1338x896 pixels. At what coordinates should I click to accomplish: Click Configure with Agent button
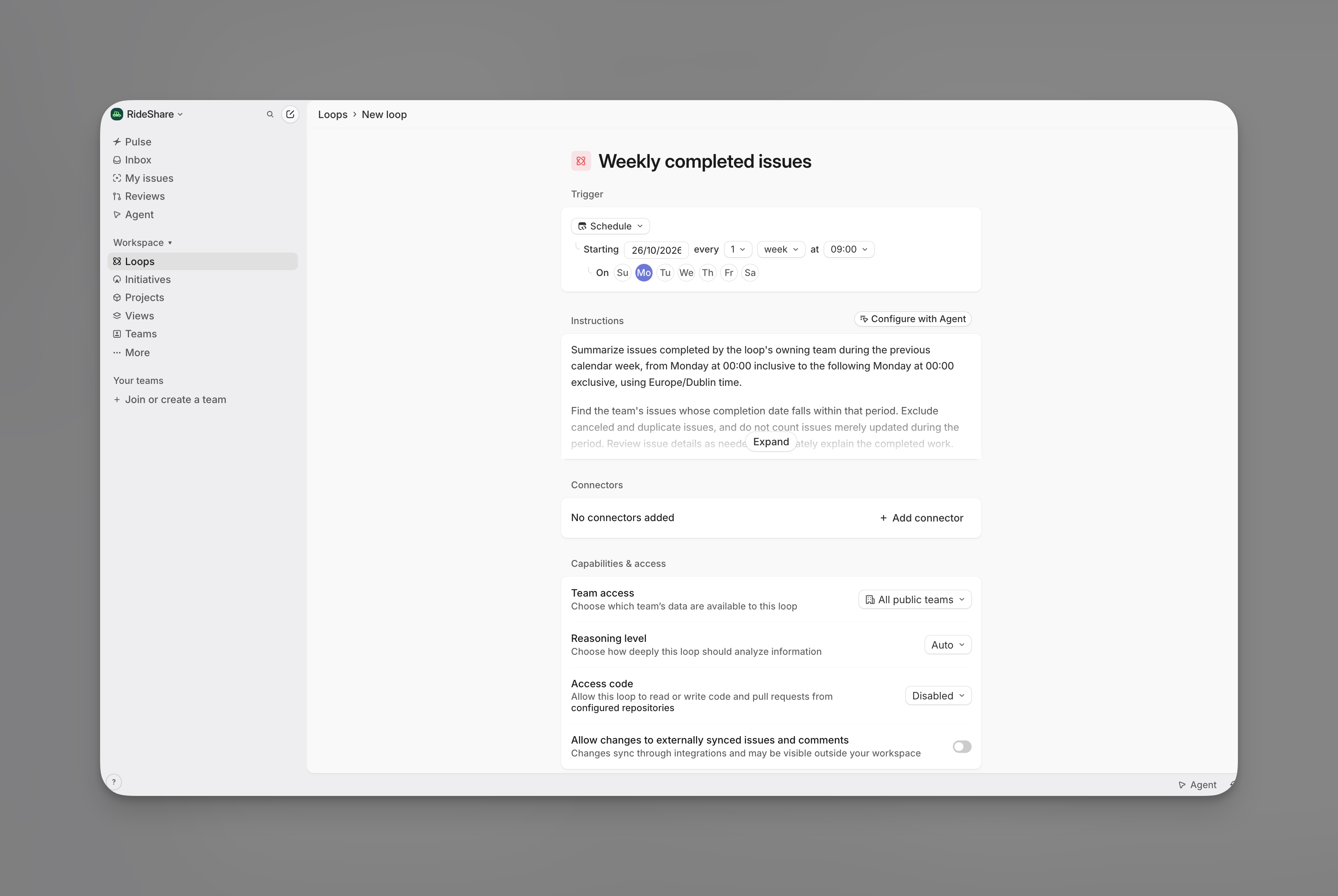click(913, 319)
